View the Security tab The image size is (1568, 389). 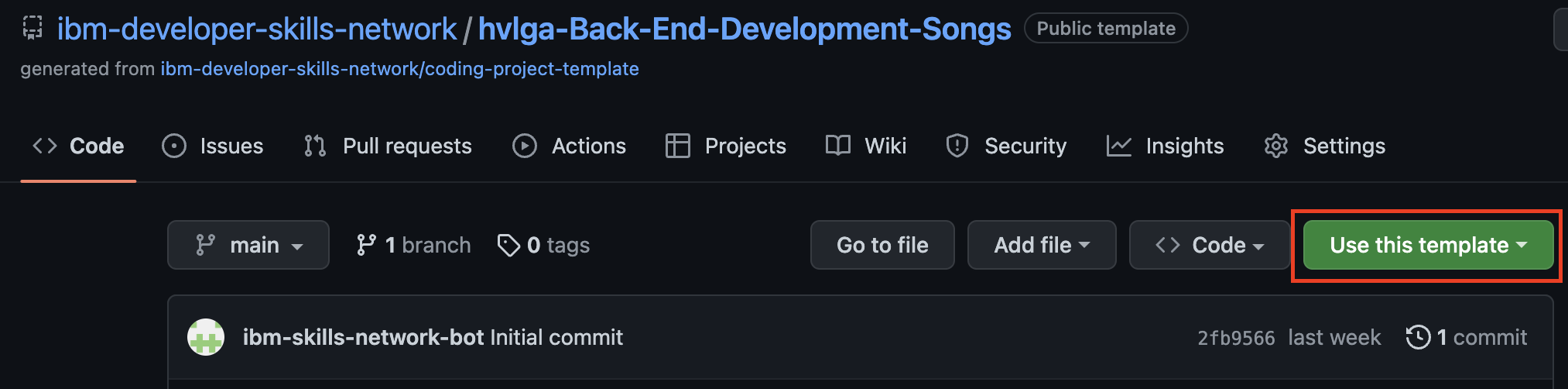coord(1006,146)
